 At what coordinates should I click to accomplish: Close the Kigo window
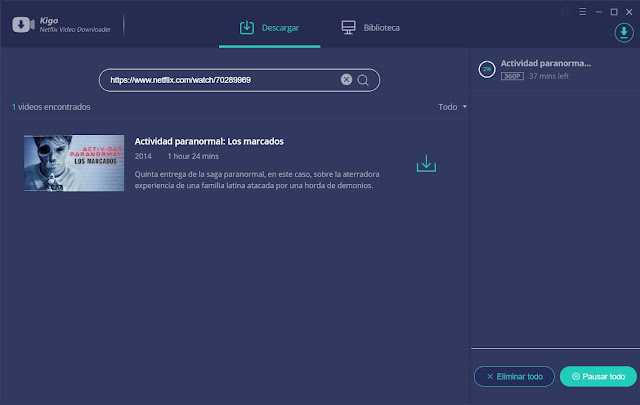(x=629, y=12)
